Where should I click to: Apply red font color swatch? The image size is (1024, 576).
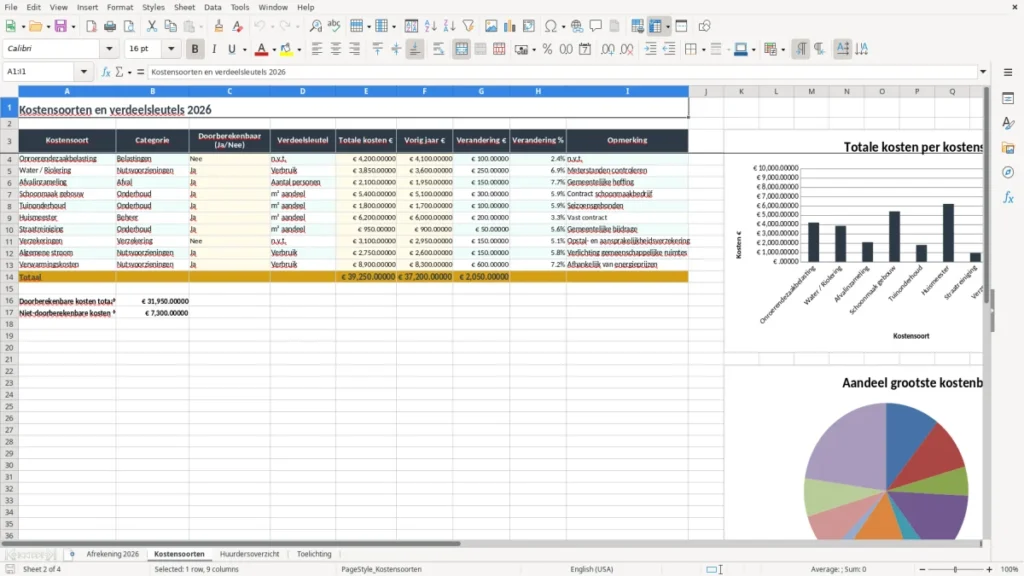261,49
